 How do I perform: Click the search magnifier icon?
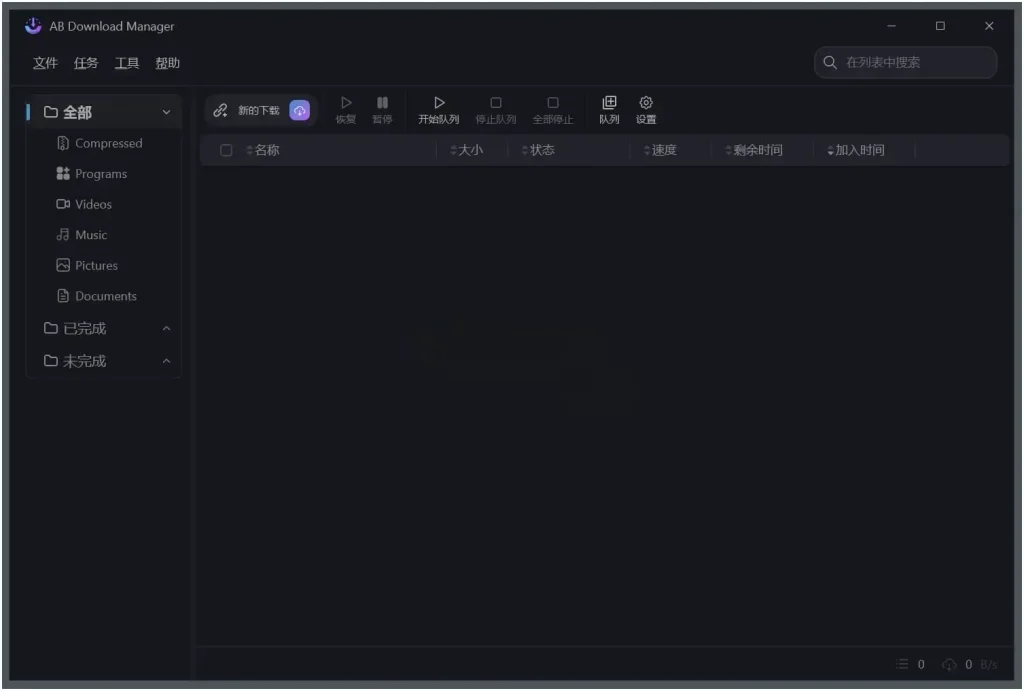(829, 62)
